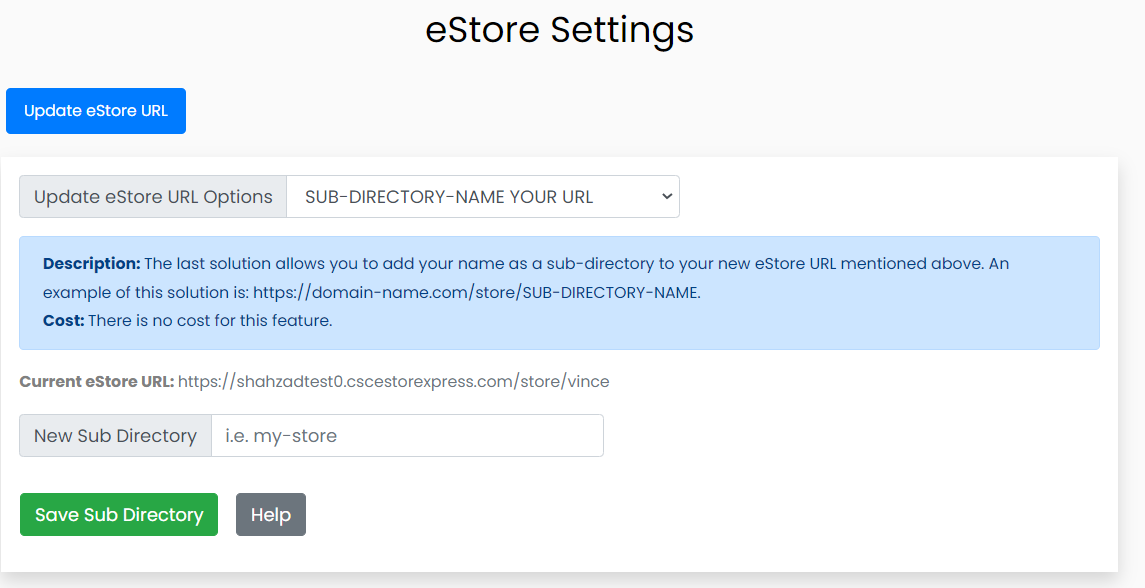Open the Help dialog
The width and height of the screenshot is (1145, 588).
[x=270, y=514]
